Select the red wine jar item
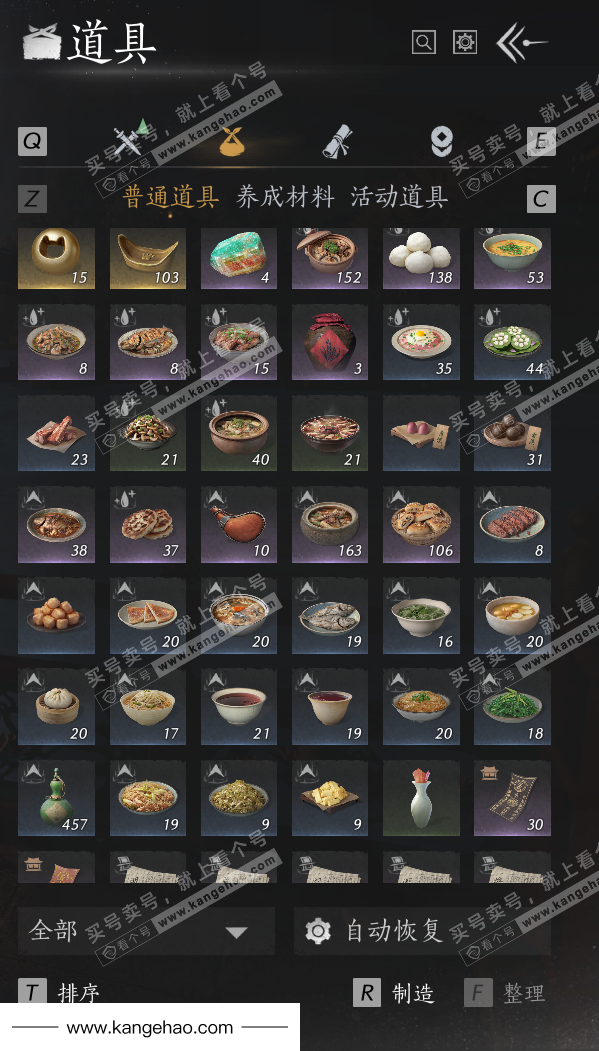The height and width of the screenshot is (1051, 599). pos(330,342)
